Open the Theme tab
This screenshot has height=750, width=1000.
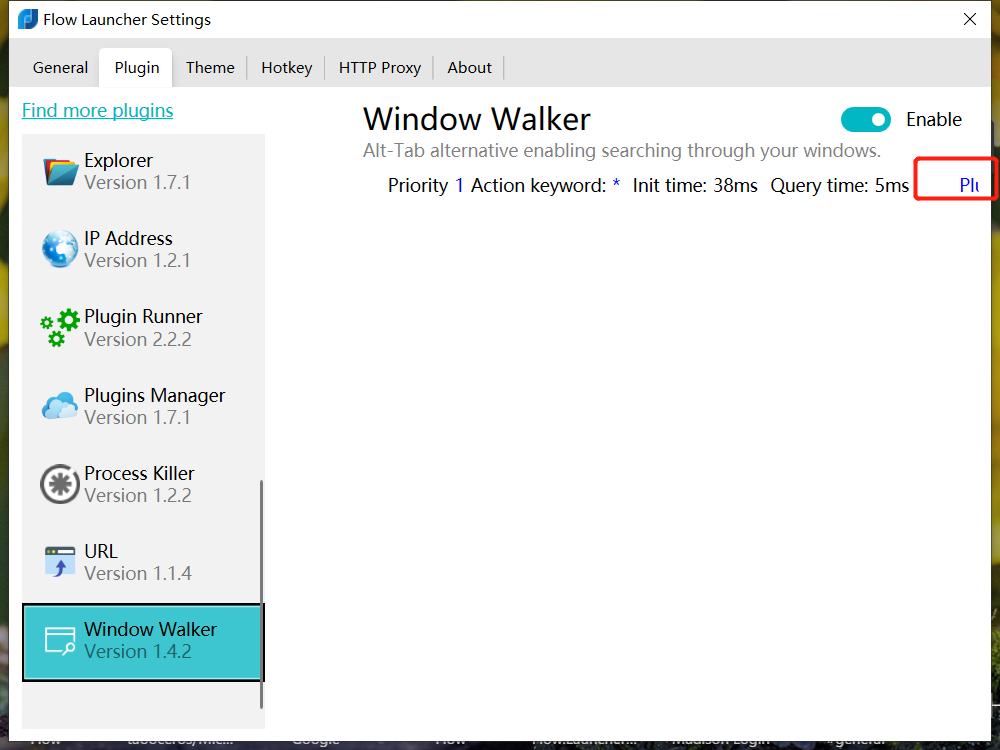point(210,68)
